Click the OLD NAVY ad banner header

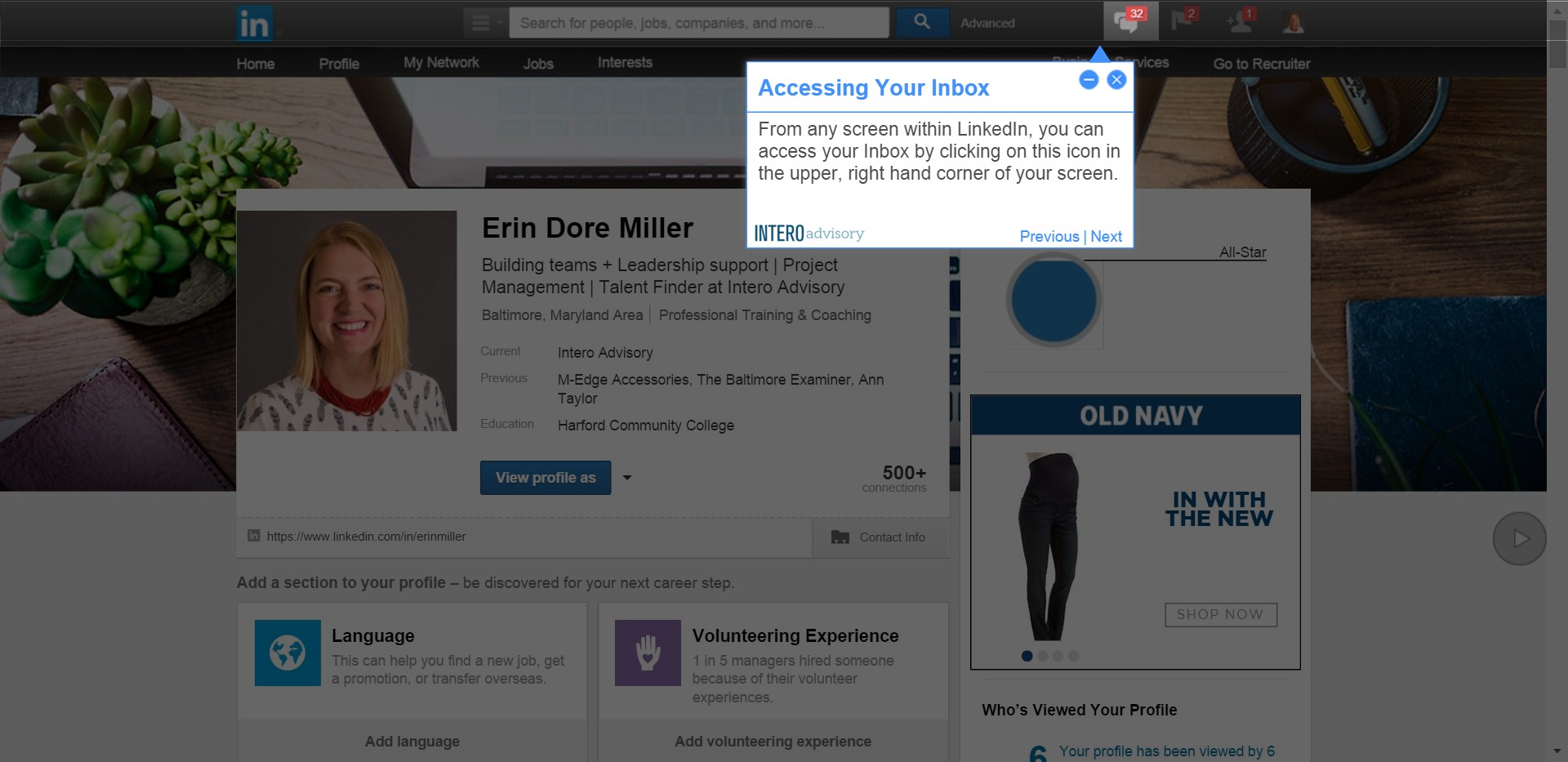pos(1135,416)
